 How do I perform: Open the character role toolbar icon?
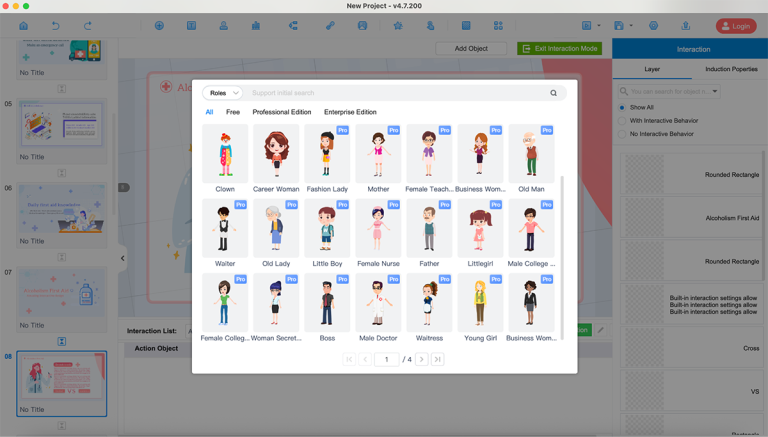click(x=223, y=26)
